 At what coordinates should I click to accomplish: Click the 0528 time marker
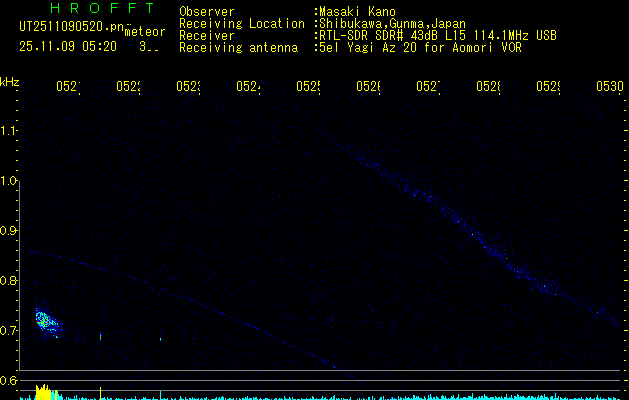[x=488, y=86]
